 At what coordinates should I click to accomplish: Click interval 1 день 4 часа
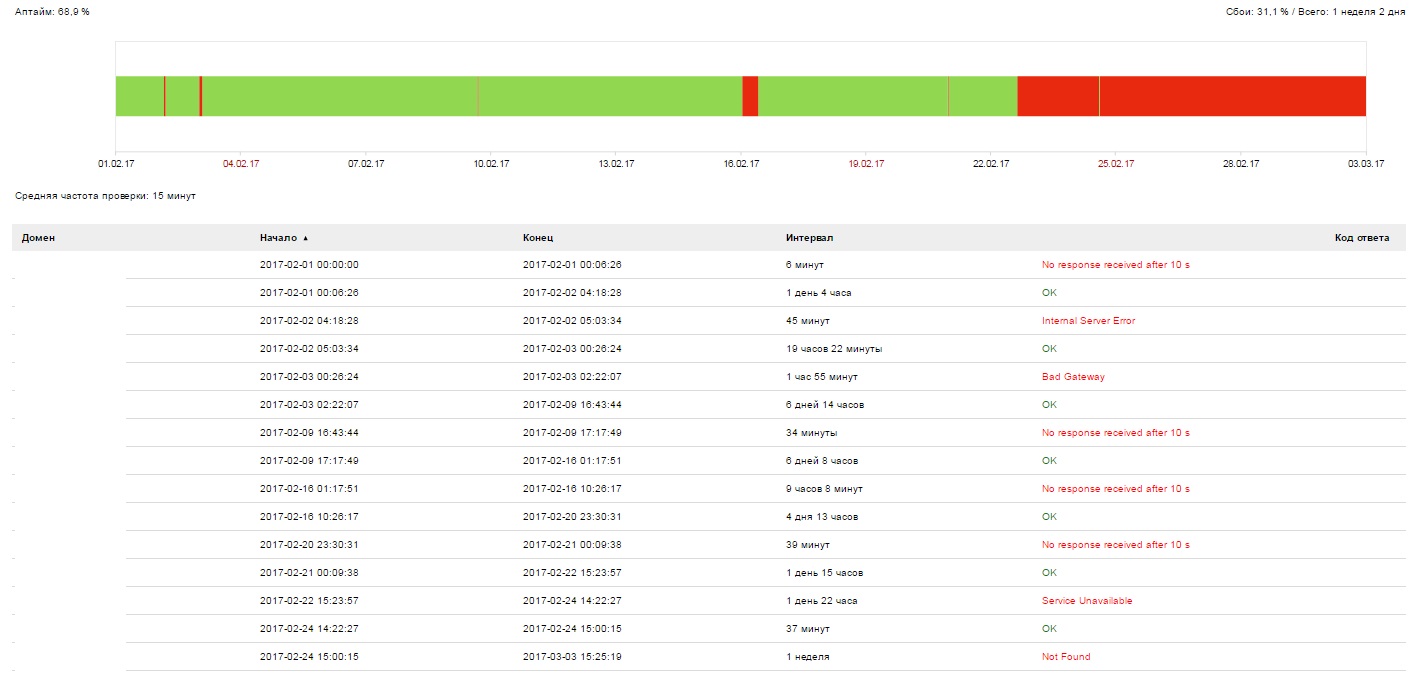pyautogui.click(x=818, y=293)
